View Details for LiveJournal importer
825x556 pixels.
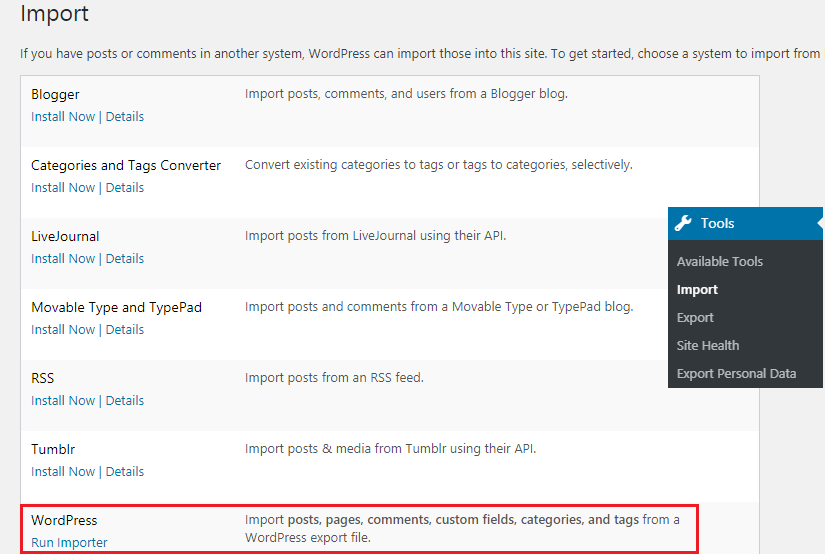[x=125, y=259]
